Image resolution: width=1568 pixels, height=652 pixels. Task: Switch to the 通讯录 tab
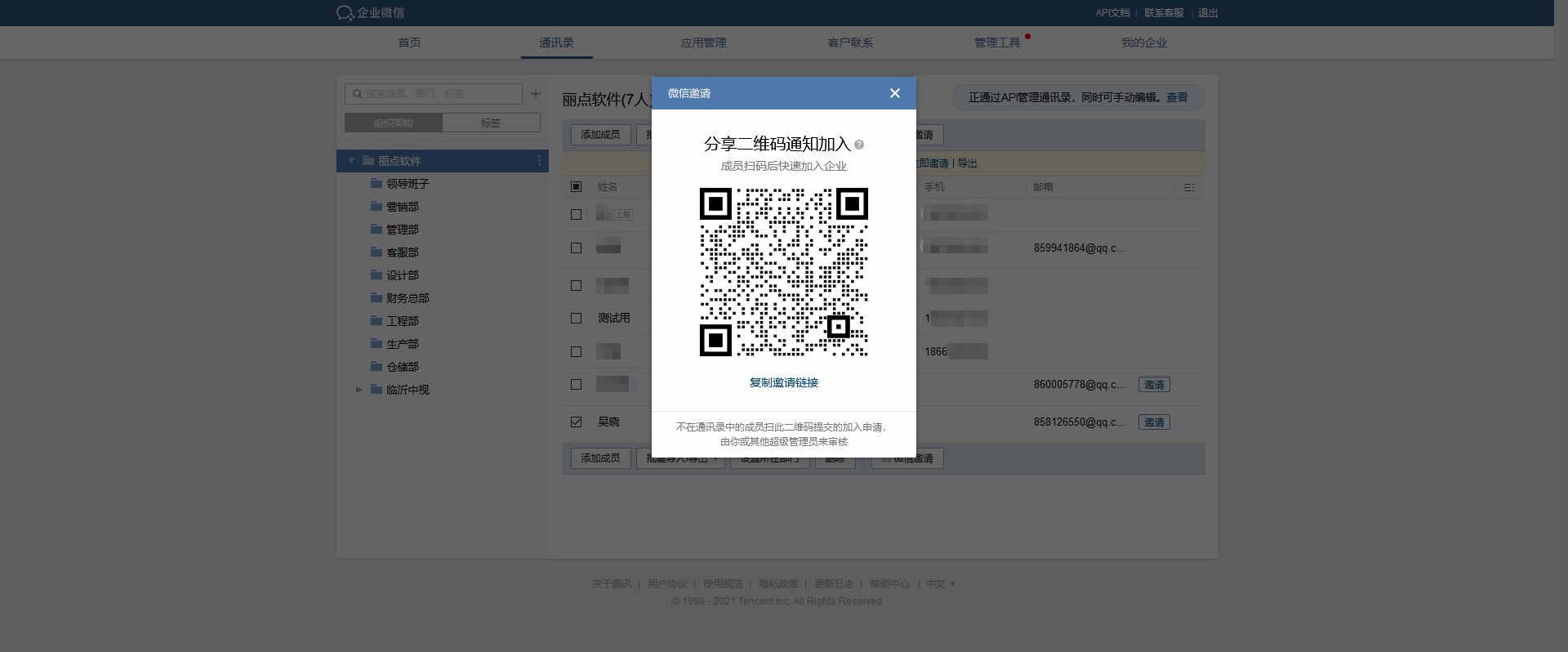pyautogui.click(x=557, y=42)
